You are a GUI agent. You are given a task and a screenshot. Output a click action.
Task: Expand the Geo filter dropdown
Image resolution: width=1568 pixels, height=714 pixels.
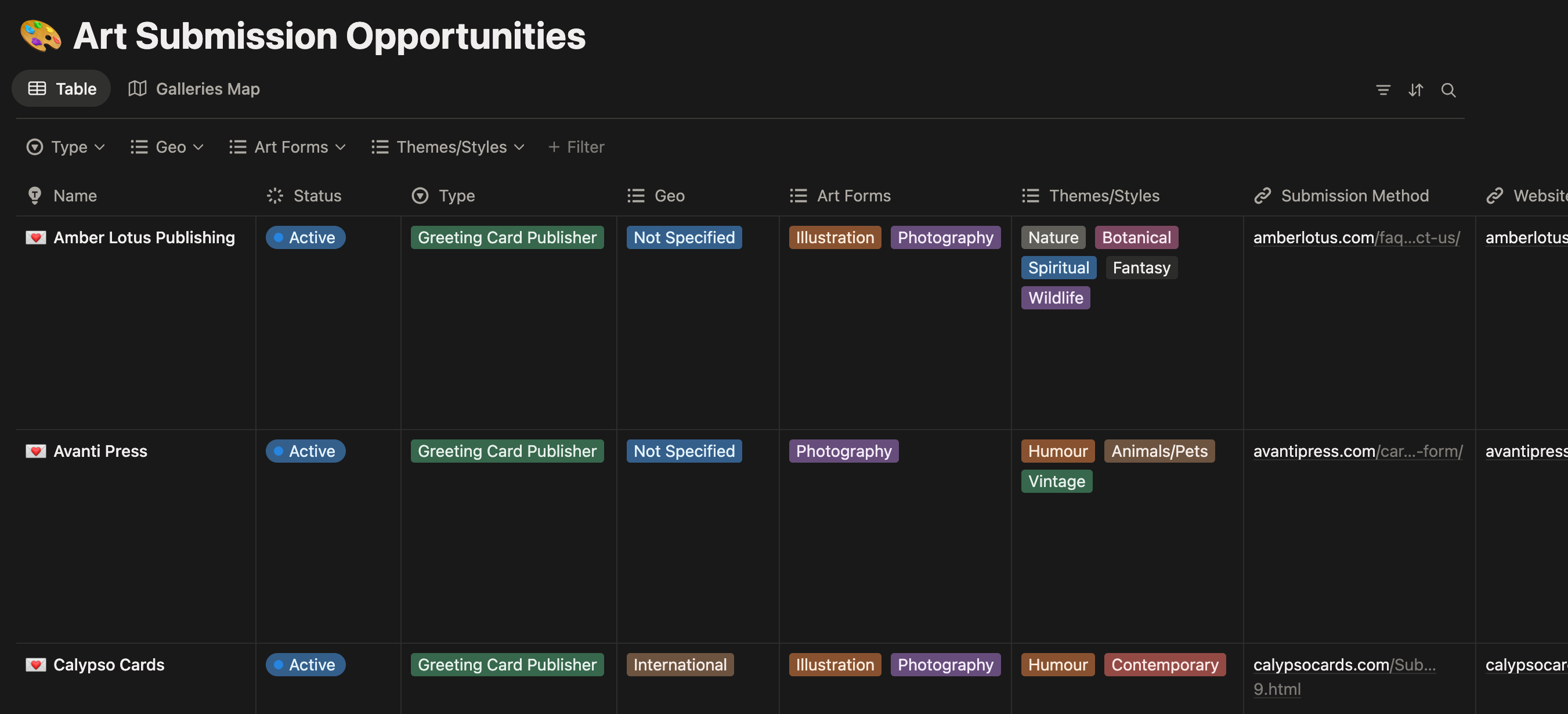click(167, 147)
